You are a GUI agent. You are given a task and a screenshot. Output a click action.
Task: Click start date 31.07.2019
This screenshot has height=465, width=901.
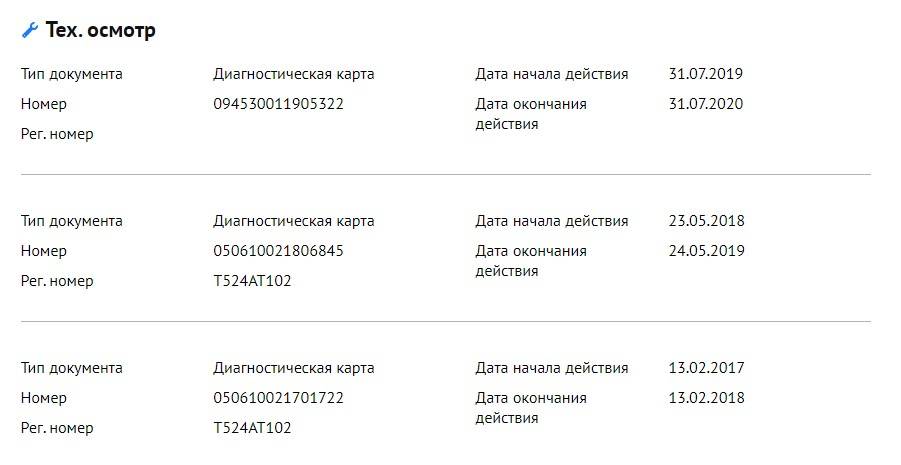point(706,74)
